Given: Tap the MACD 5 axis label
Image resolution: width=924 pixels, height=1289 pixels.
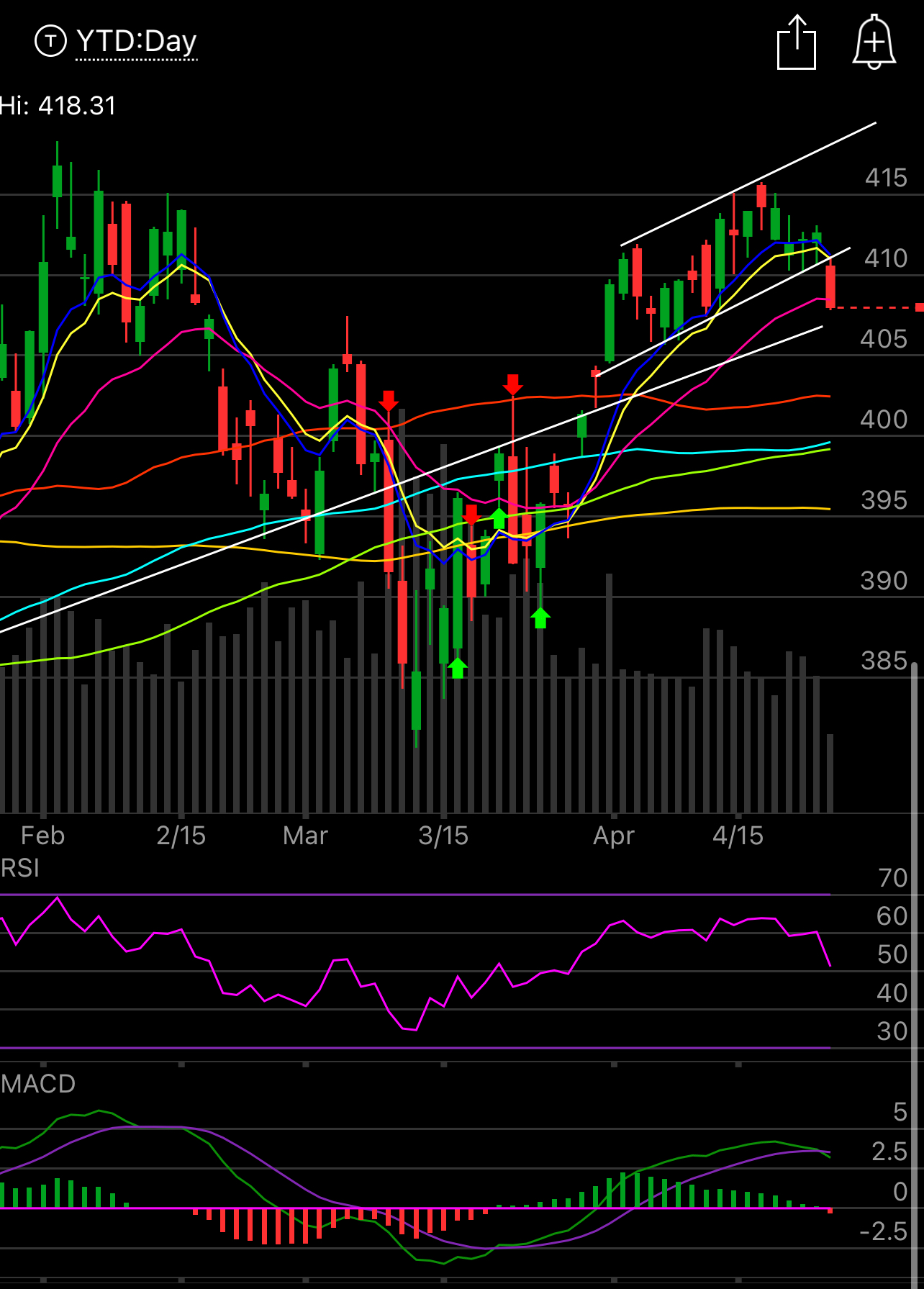Looking at the screenshot, I should point(900,1112).
